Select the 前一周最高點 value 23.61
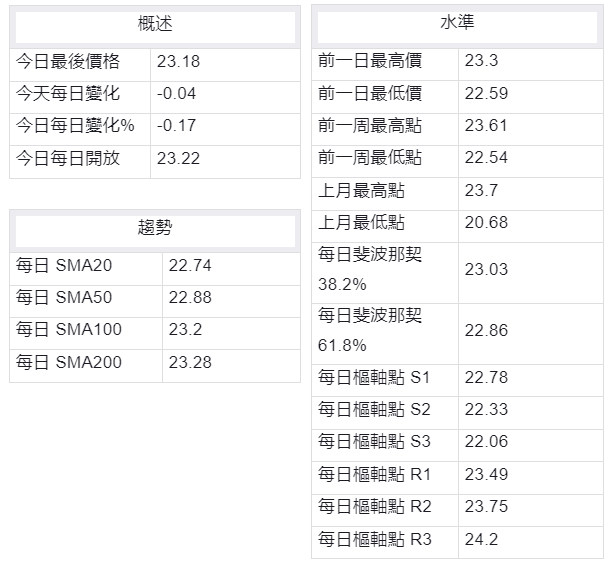The image size is (610, 565). click(x=486, y=126)
